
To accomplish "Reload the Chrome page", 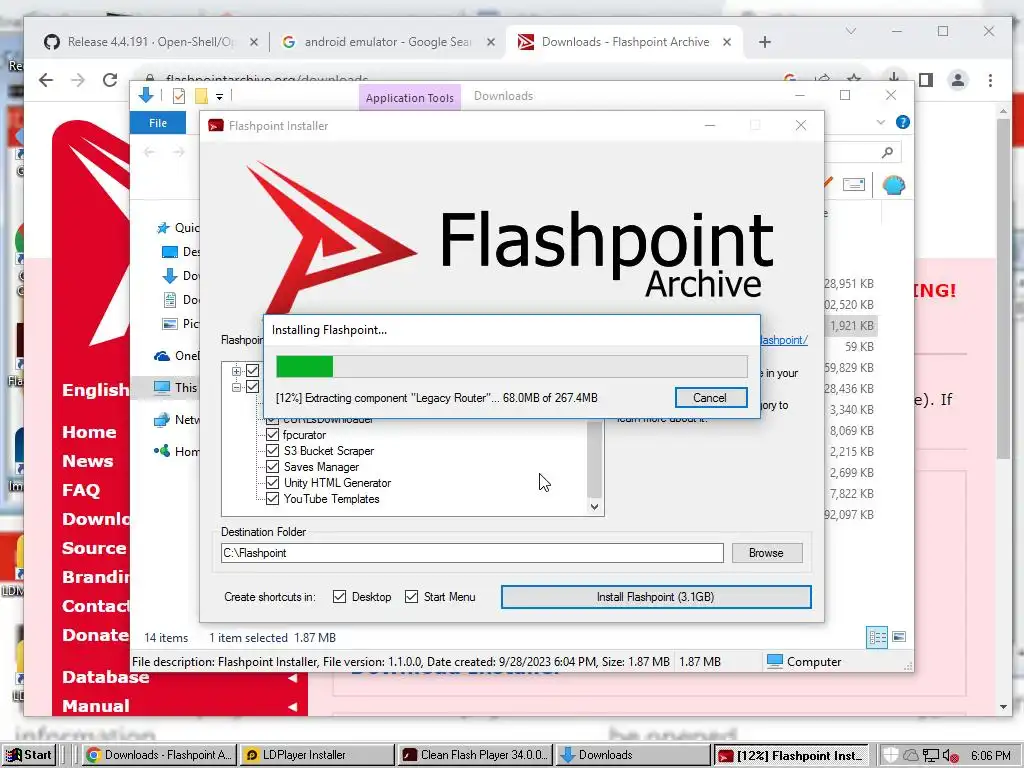I will point(110,80).
